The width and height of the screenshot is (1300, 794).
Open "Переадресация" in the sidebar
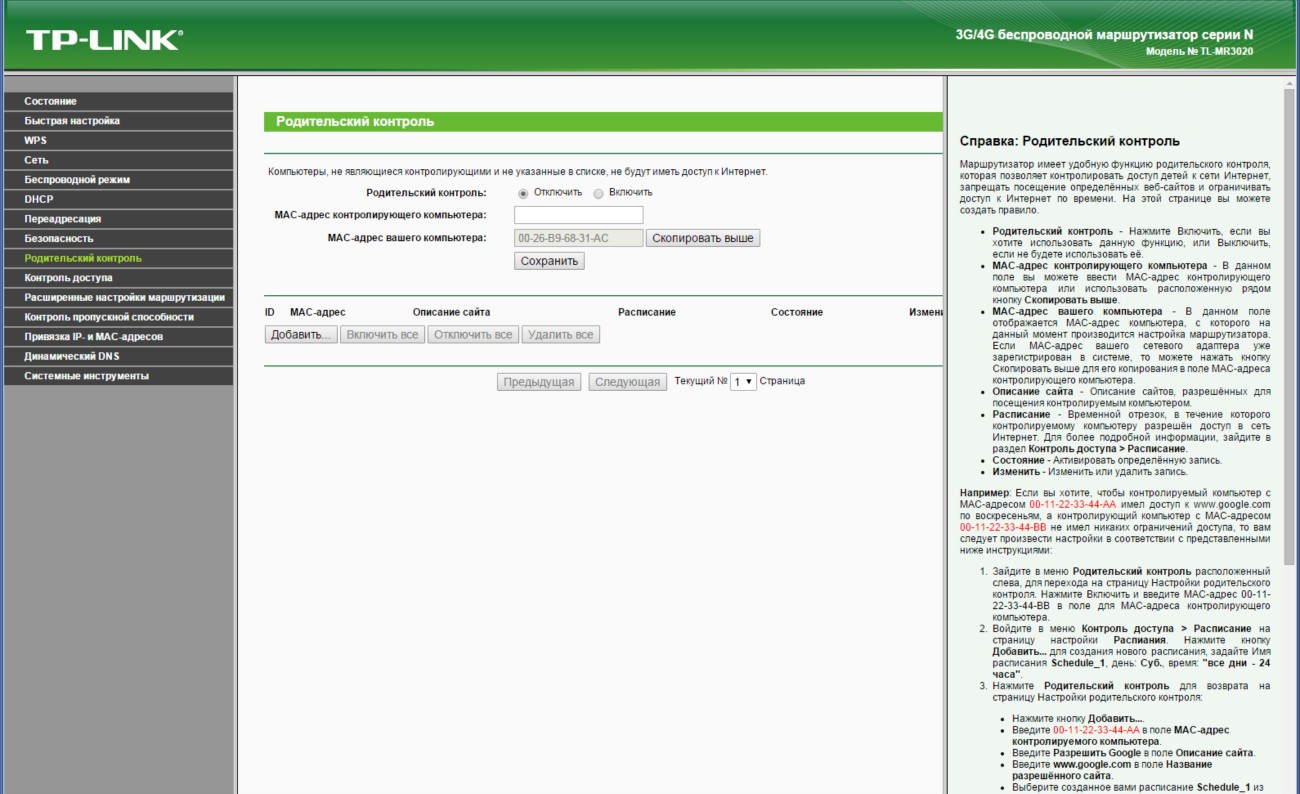62,219
